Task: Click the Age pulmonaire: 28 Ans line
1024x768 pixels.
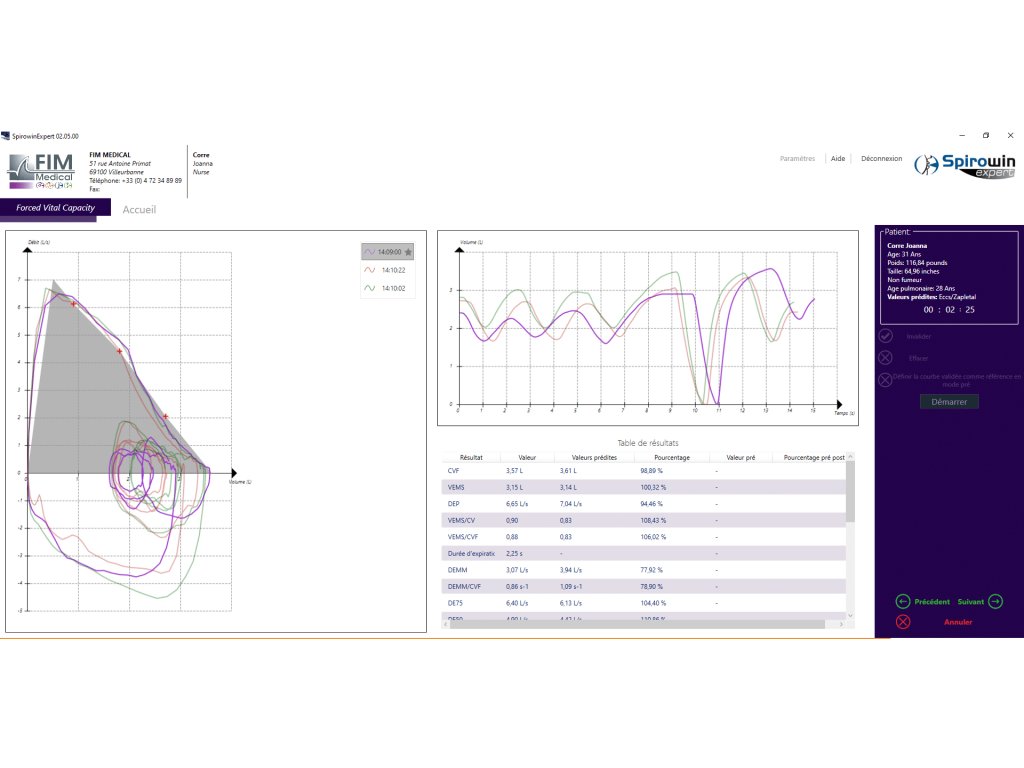Action: pyautogui.click(x=921, y=288)
